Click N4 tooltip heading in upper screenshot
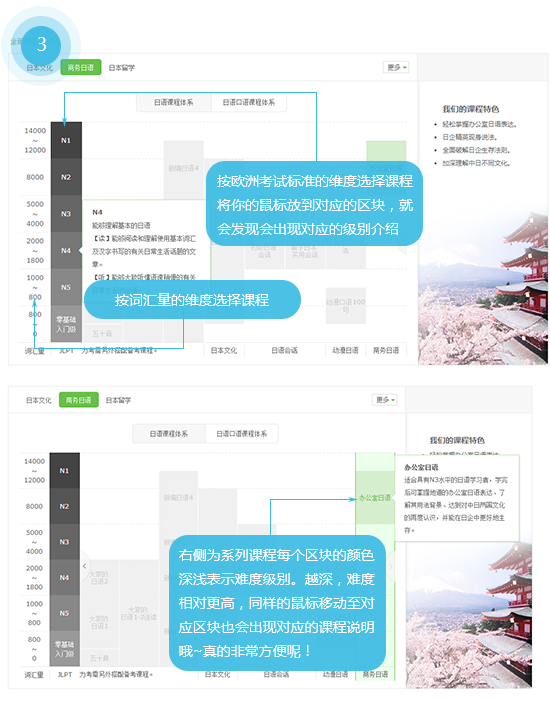This screenshot has height=701, width=550. click(x=97, y=212)
